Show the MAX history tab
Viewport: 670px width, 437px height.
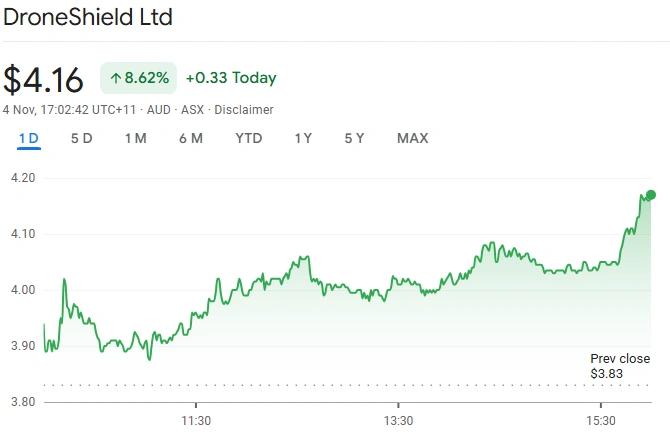point(412,138)
